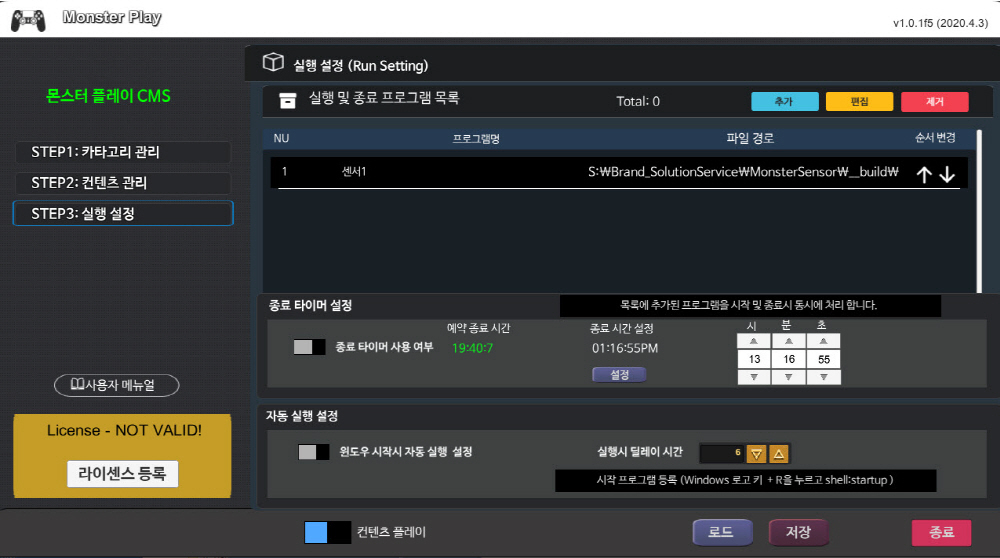Decrease the hour (시) value
Screen dimensions: 1000x558
coord(754,377)
